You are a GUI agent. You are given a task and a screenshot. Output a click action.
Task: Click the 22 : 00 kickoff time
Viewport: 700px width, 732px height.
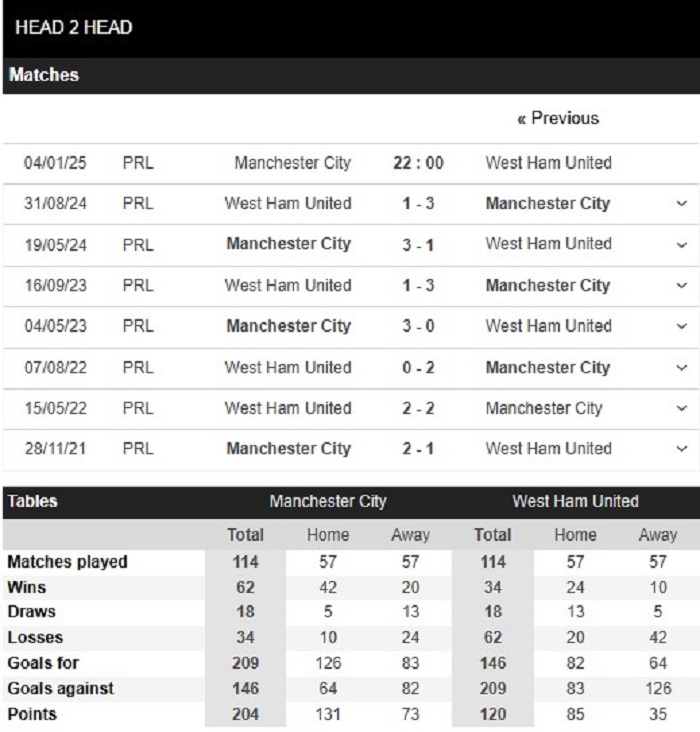[418, 163]
